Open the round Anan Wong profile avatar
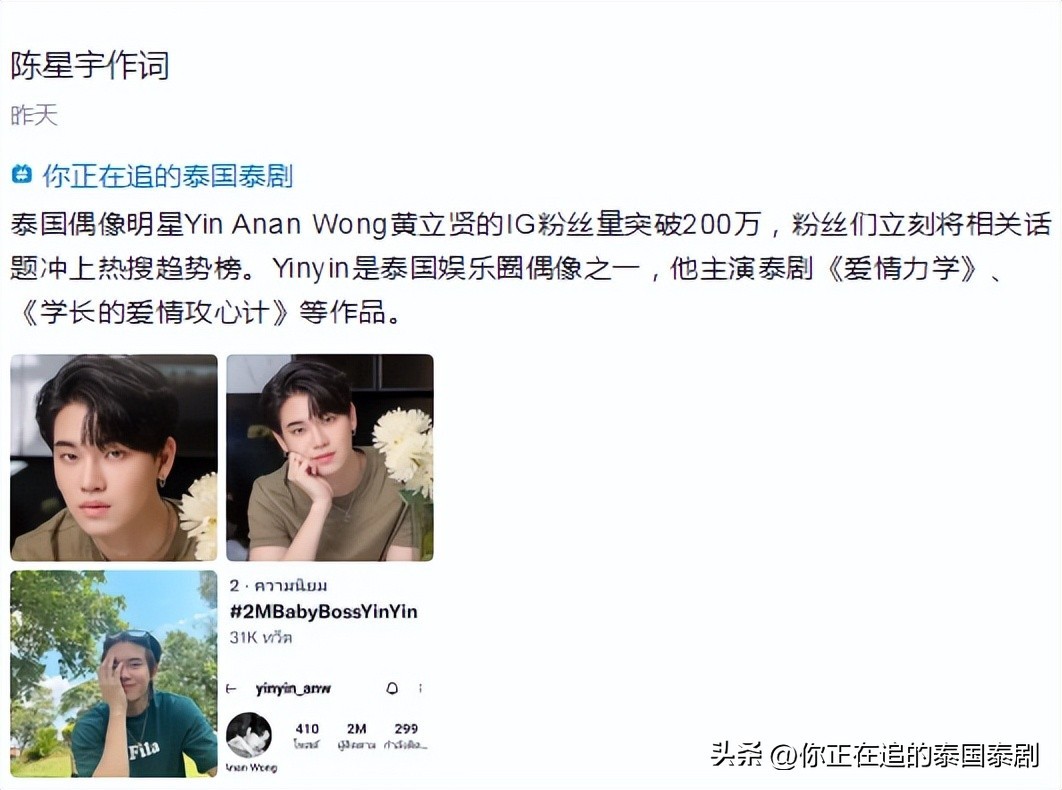 [249, 735]
